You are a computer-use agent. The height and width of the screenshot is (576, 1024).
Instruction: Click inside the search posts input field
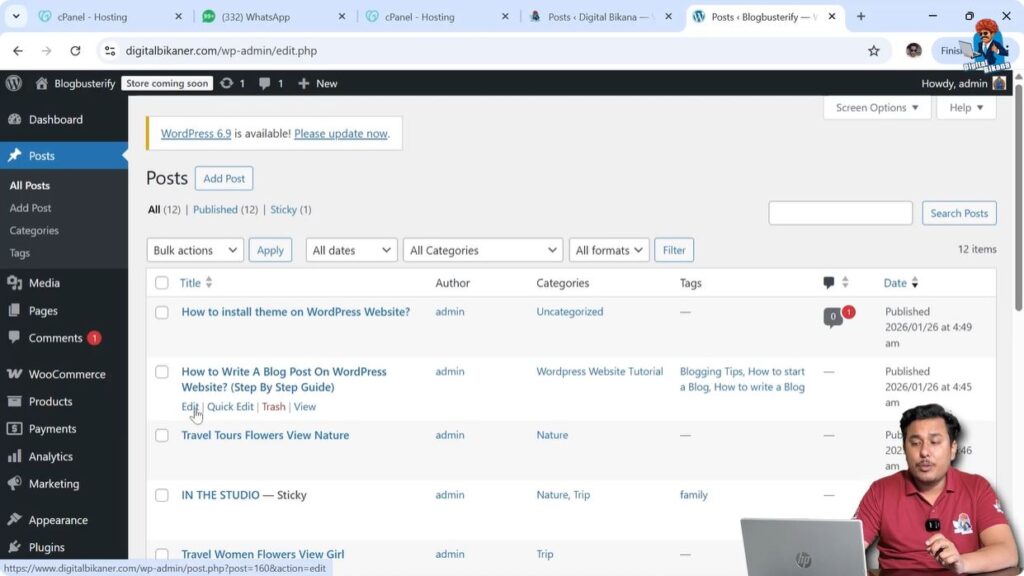pyautogui.click(x=840, y=212)
